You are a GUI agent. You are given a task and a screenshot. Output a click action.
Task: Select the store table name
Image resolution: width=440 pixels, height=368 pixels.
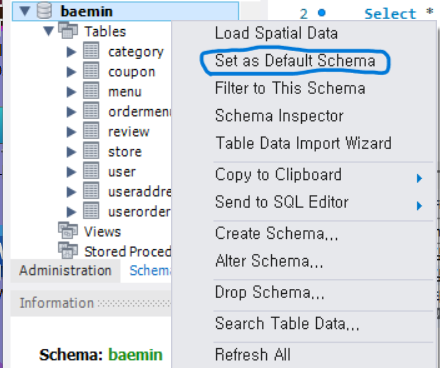(125, 152)
